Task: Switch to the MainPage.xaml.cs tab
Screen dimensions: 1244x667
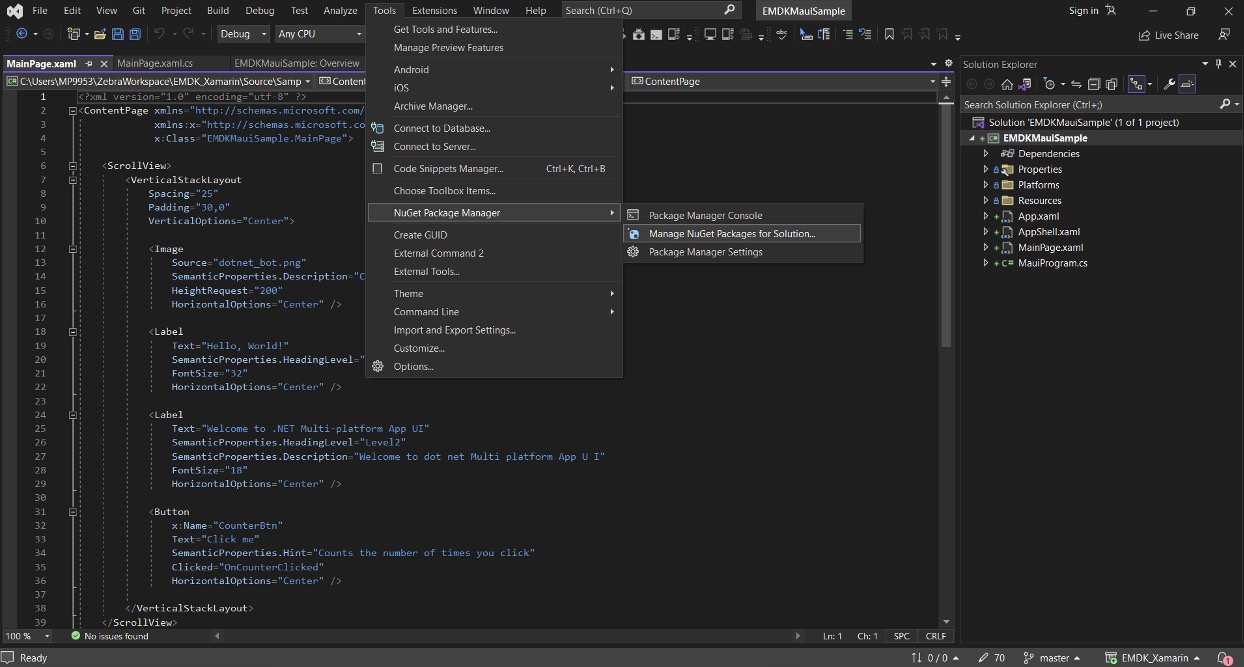Action: tap(155, 63)
